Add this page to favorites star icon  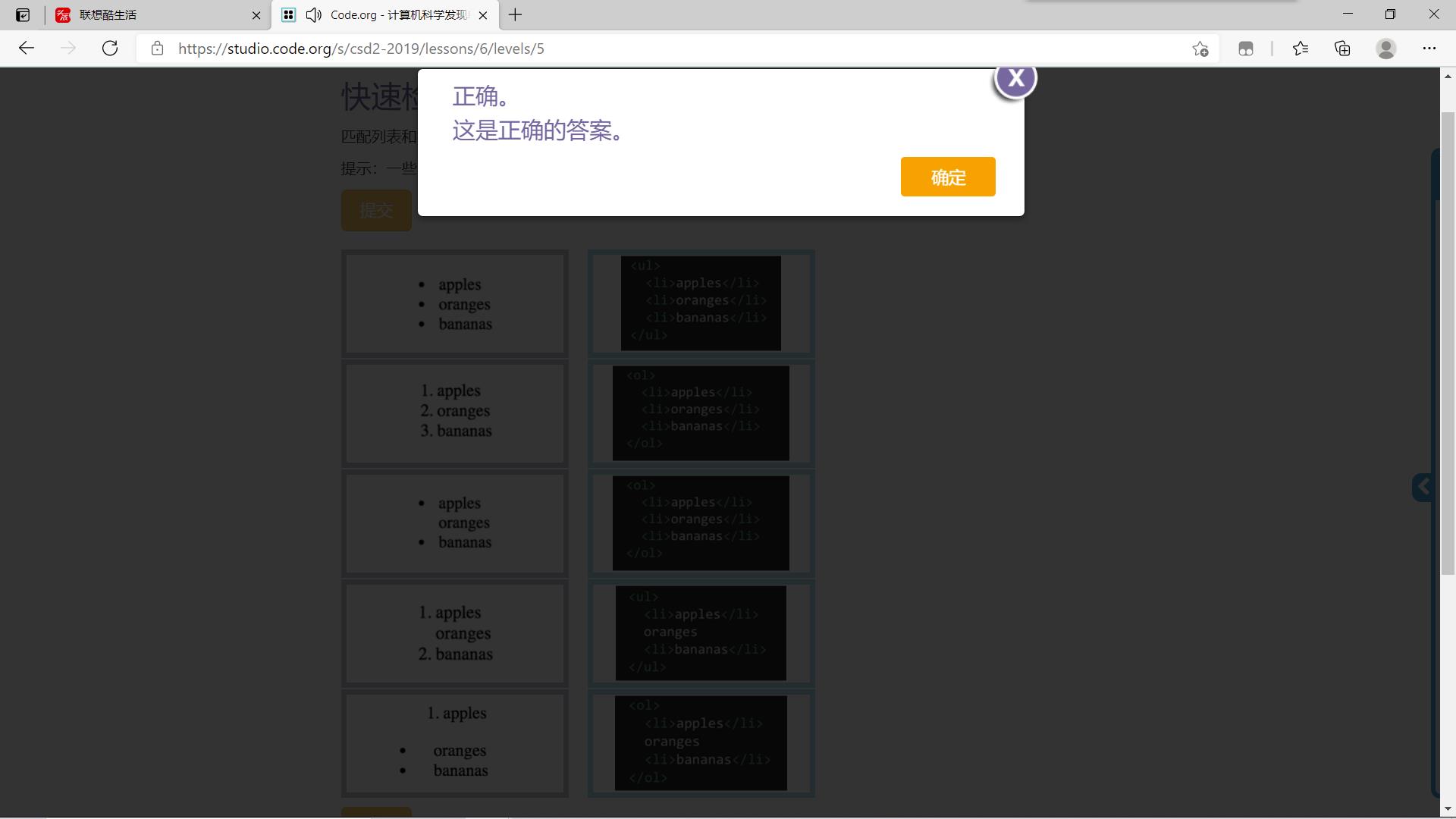click(1200, 49)
